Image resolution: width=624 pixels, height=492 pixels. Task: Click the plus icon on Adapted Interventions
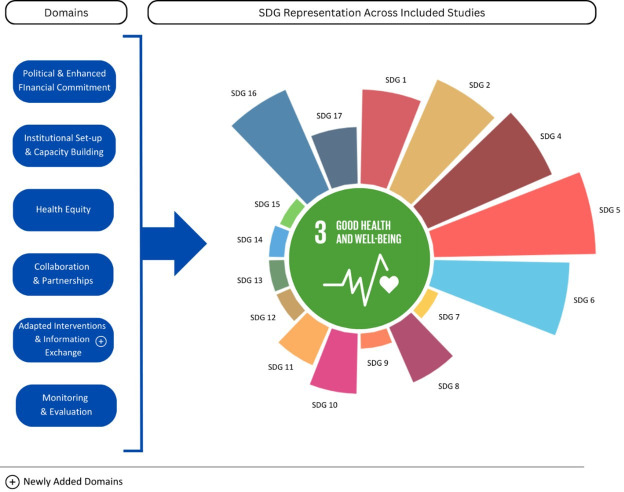[101, 341]
